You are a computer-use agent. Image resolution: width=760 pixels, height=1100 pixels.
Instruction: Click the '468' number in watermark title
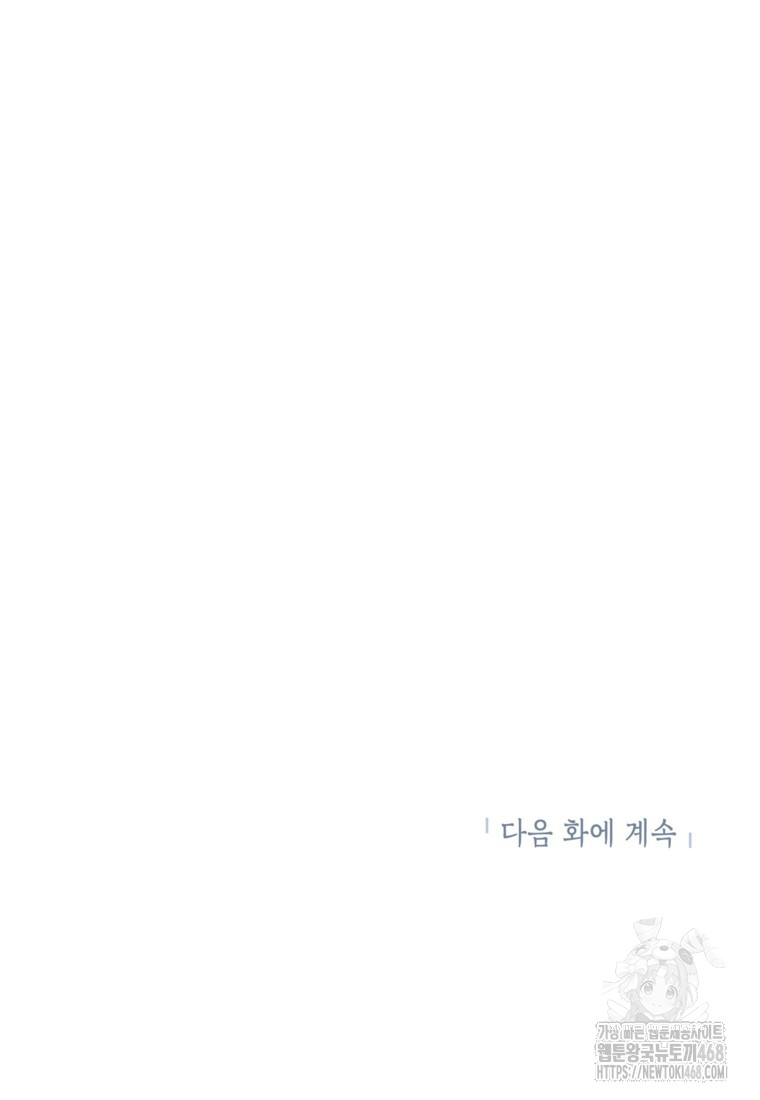[711, 1052]
